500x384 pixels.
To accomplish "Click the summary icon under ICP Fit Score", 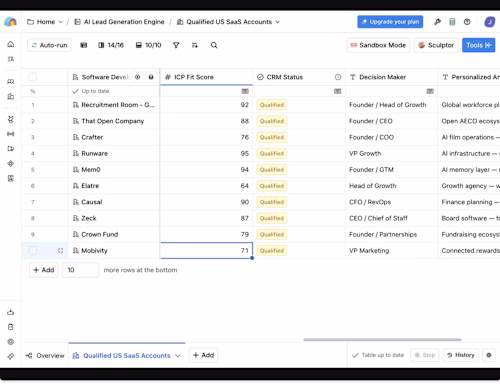I will coord(245,91).
